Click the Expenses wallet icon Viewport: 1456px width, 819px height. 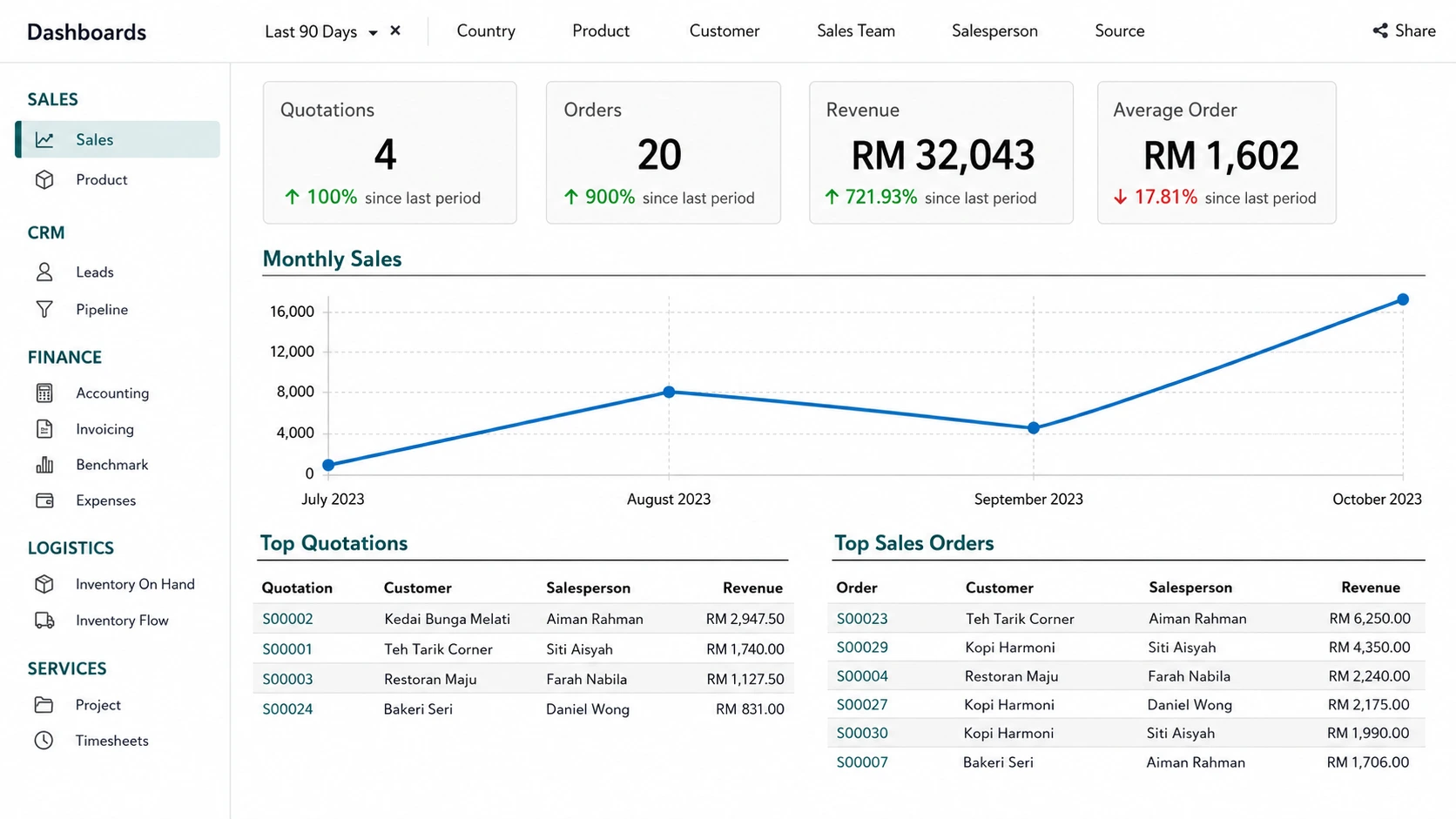[x=44, y=500]
